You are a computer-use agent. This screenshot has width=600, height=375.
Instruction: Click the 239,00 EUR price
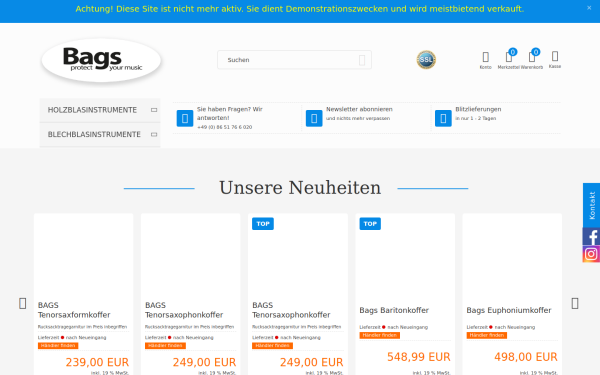(97, 362)
